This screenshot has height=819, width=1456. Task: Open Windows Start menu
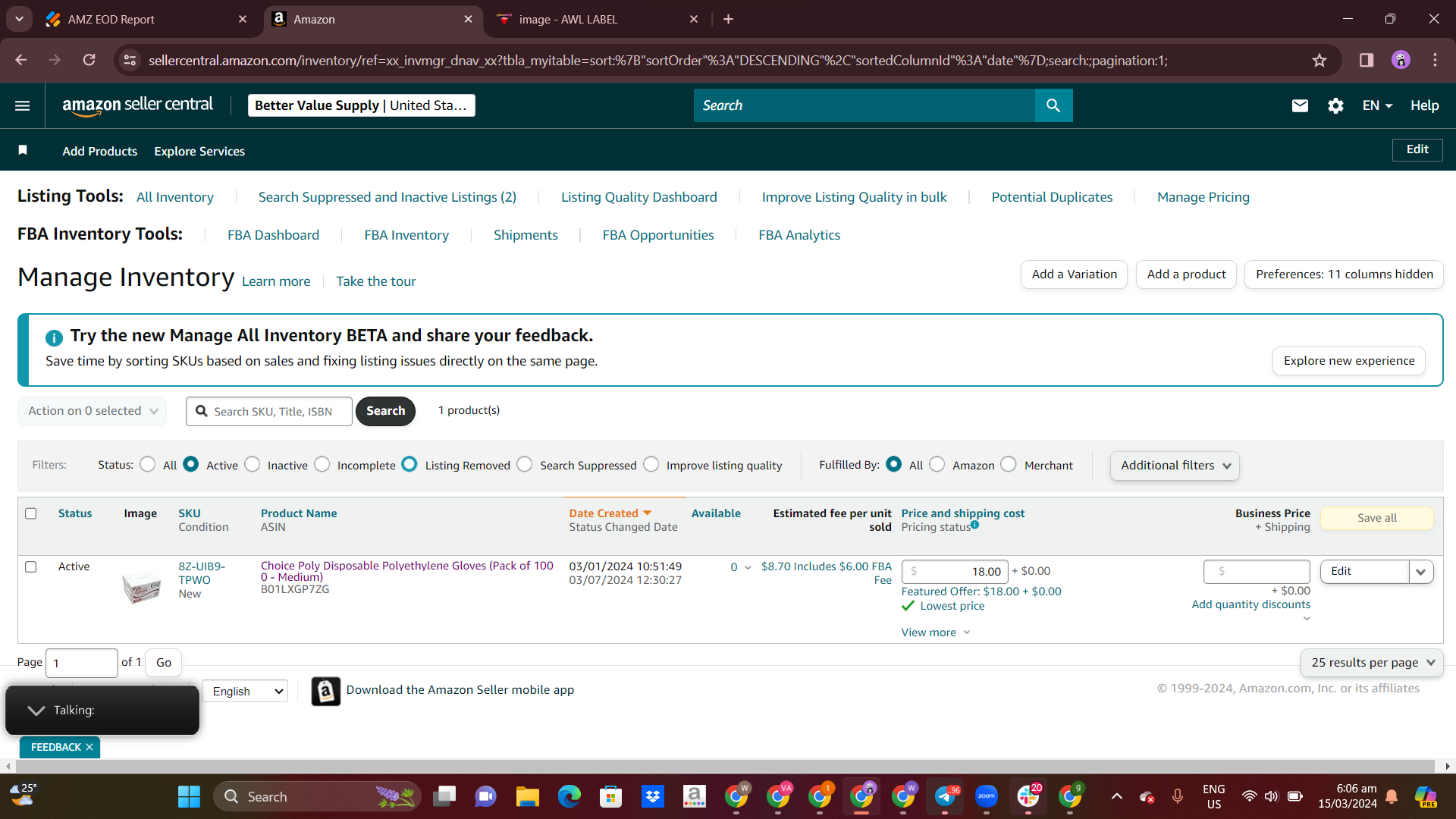click(x=189, y=796)
